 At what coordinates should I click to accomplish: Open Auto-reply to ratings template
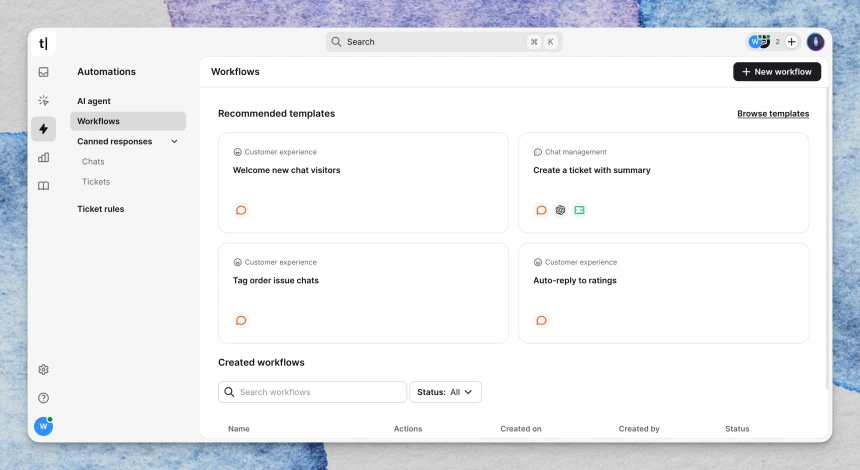(664, 293)
